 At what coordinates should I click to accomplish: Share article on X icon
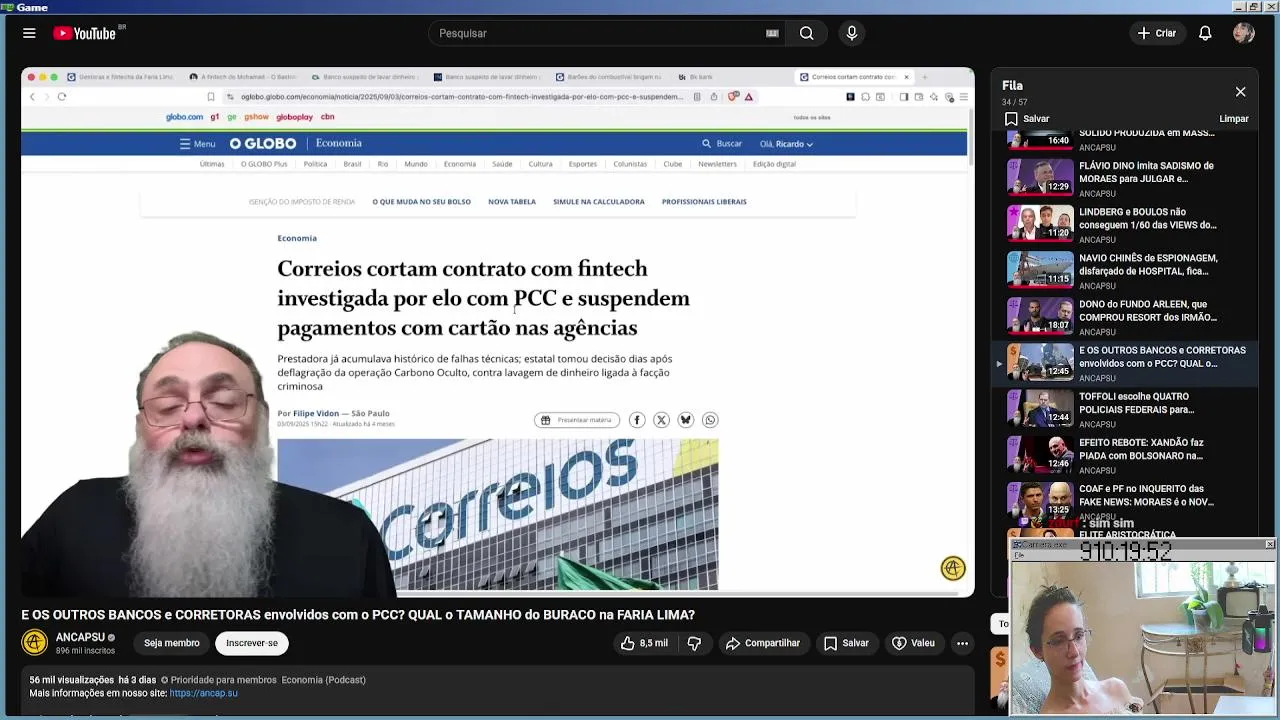[x=661, y=420]
